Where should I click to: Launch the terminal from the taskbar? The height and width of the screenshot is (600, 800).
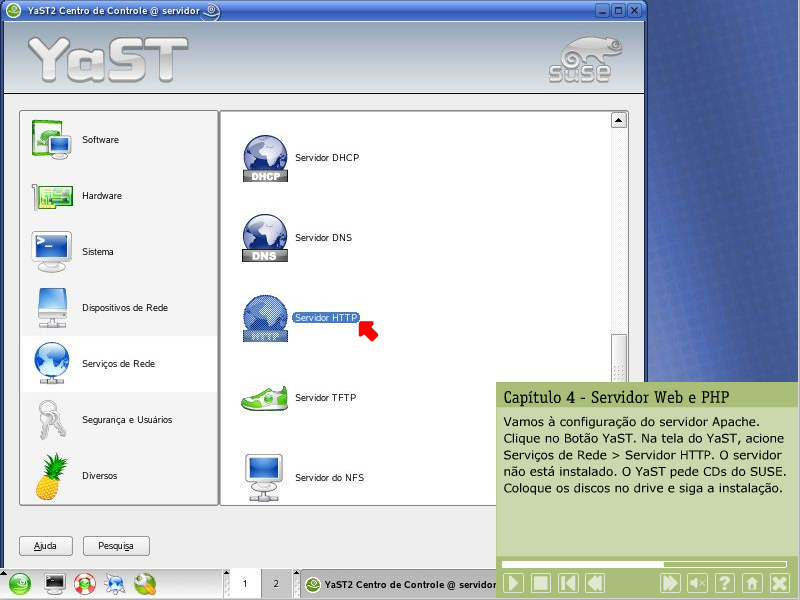click(x=55, y=584)
